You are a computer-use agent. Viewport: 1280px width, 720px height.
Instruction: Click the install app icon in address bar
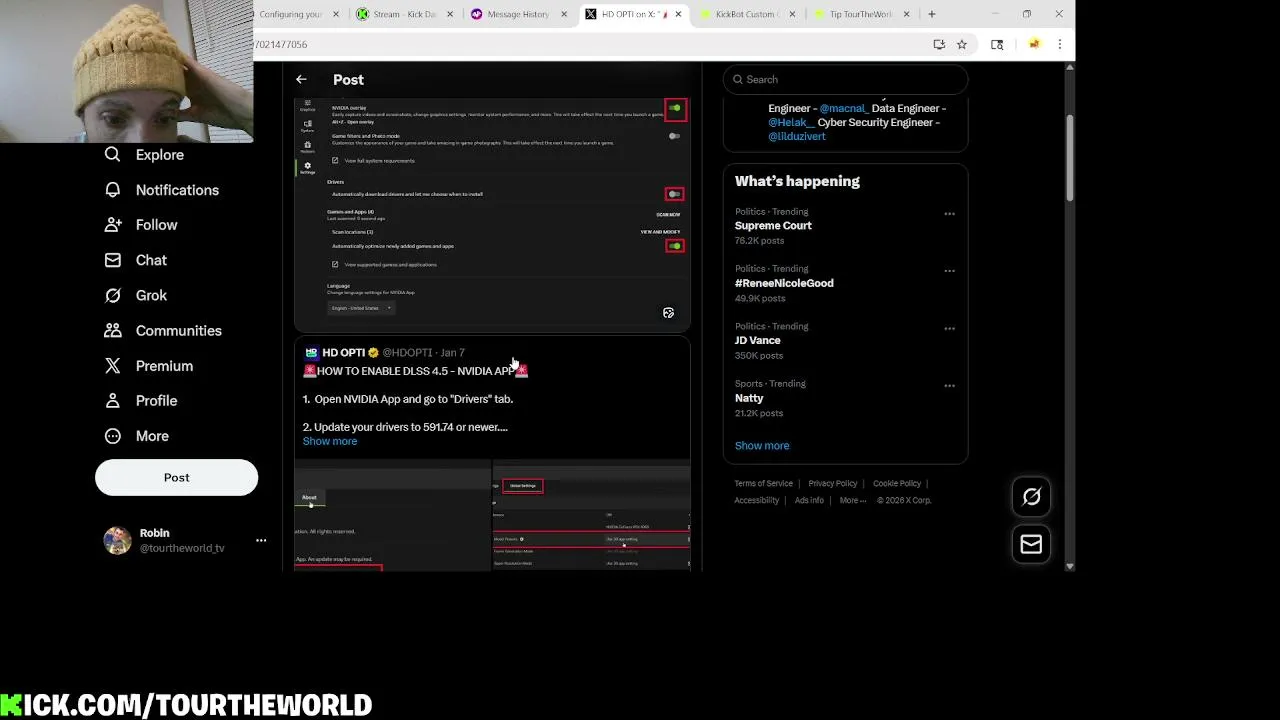click(938, 44)
